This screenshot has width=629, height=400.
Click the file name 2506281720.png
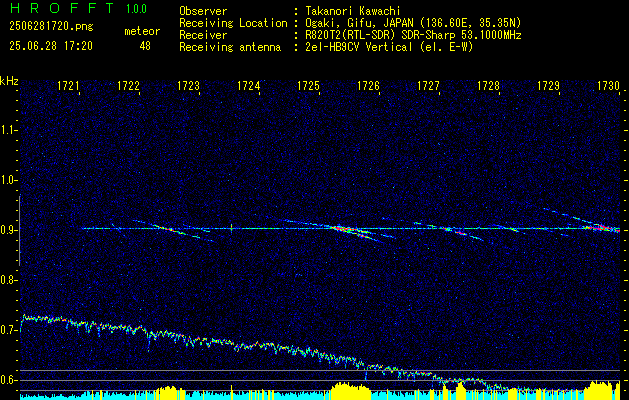tap(51, 27)
